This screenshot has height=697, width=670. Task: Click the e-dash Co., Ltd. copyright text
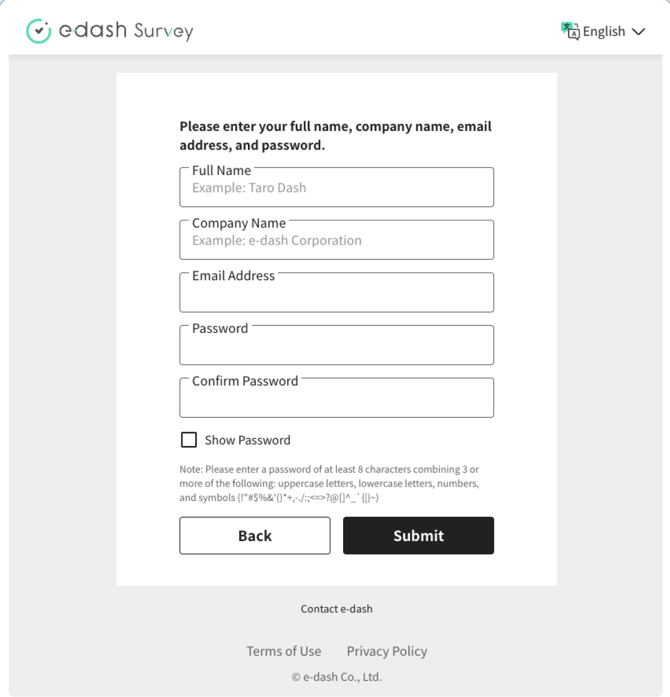tap(337, 677)
